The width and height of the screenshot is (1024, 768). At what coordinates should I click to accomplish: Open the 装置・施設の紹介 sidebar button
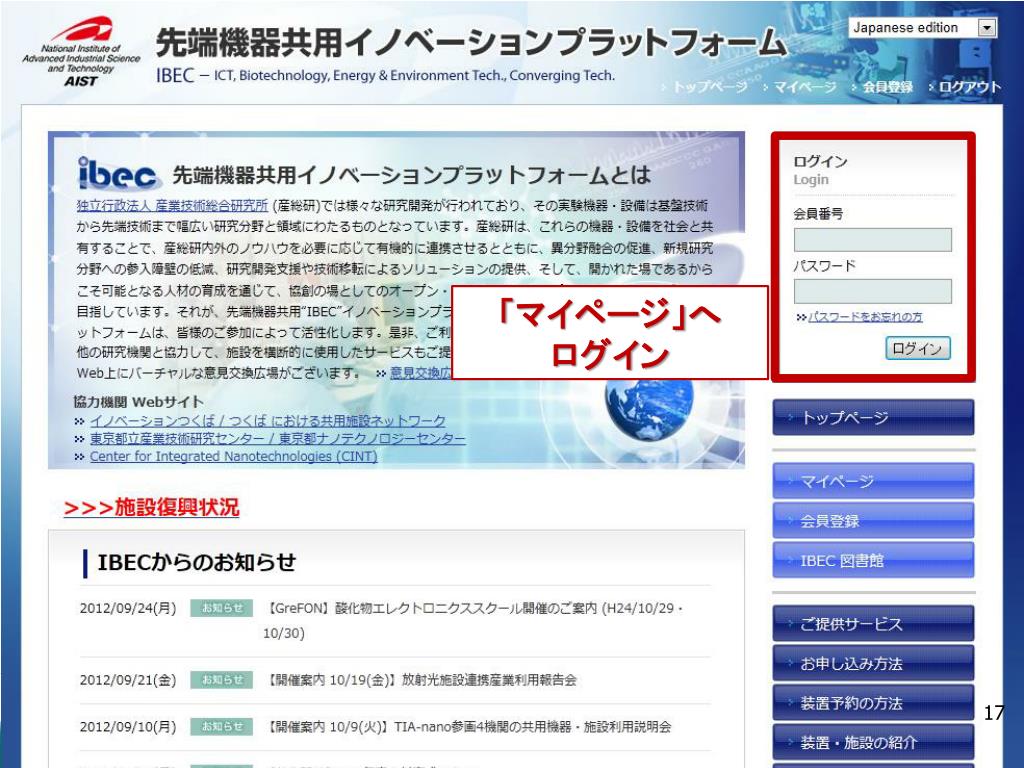(x=873, y=742)
